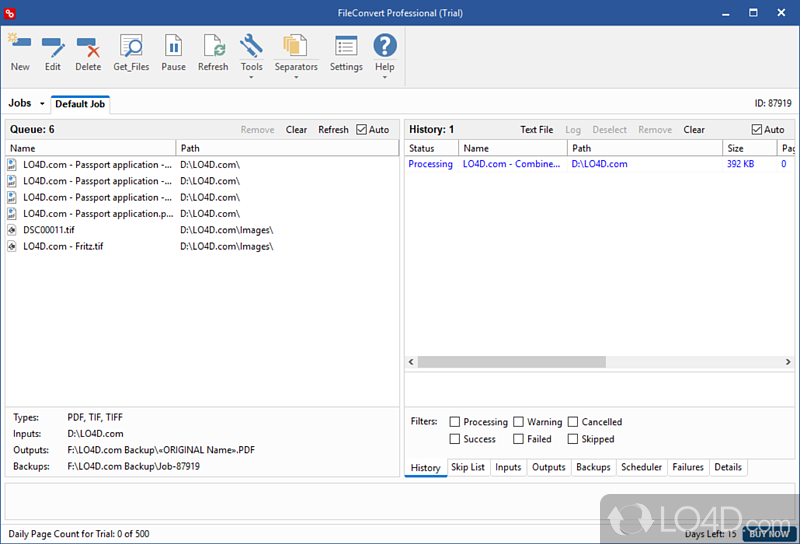Click the BUY NOW button
The width and height of the screenshot is (800, 544).
pos(769,535)
